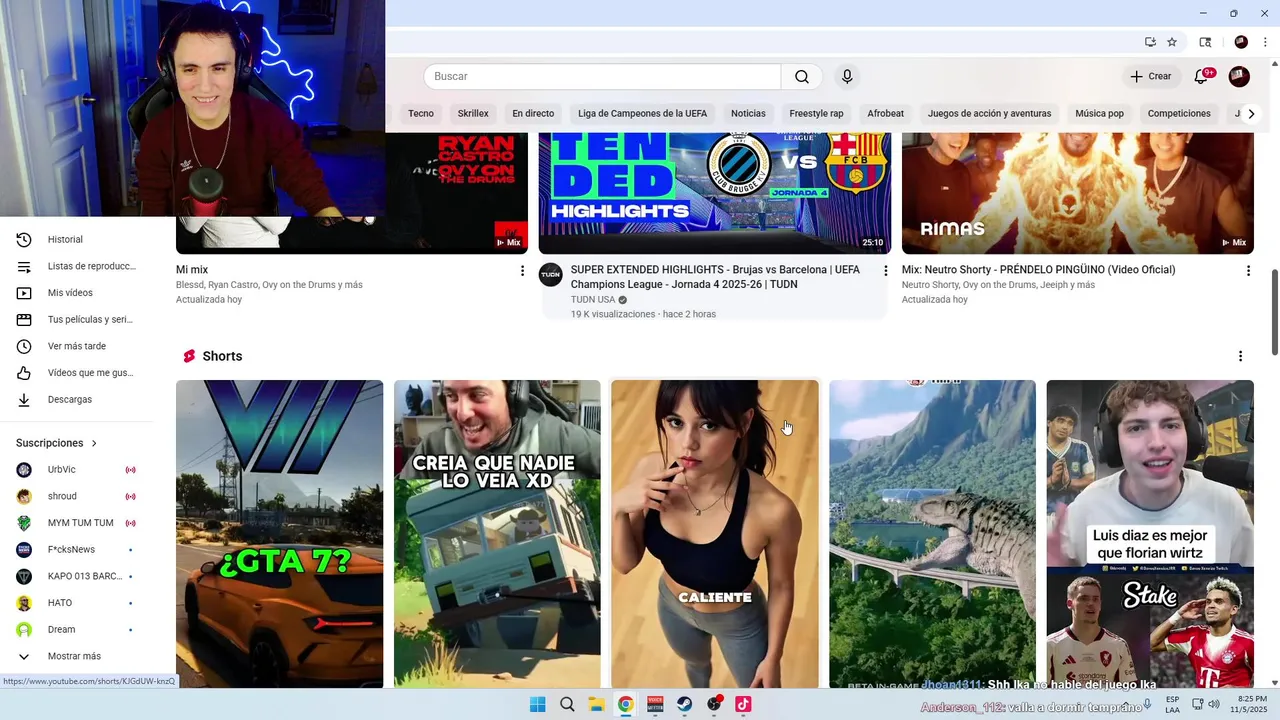1280x720 pixels.
Task: Open Shorts section three-dot menu
Action: tap(1240, 357)
